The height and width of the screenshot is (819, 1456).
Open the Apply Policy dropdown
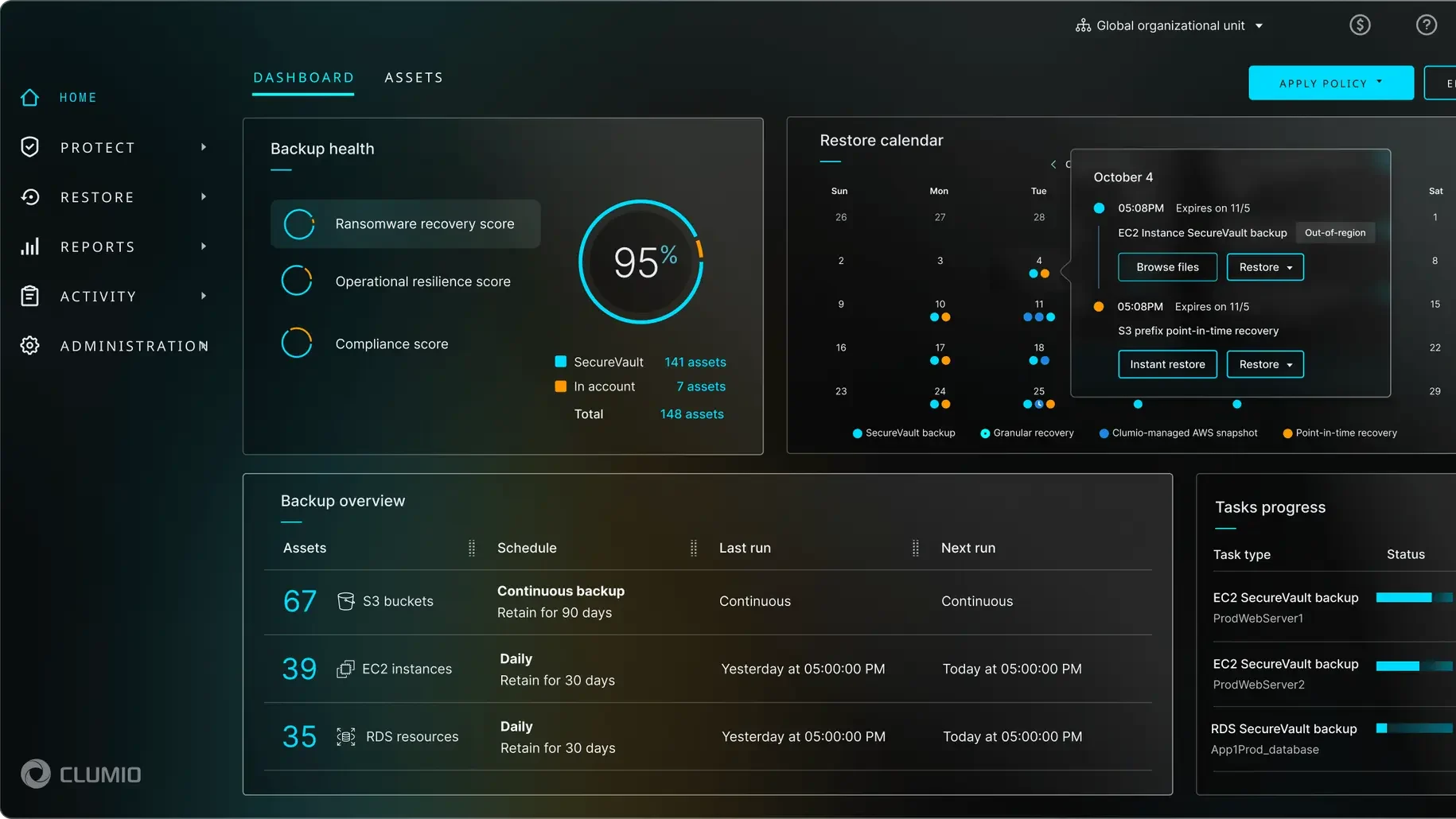(1330, 83)
